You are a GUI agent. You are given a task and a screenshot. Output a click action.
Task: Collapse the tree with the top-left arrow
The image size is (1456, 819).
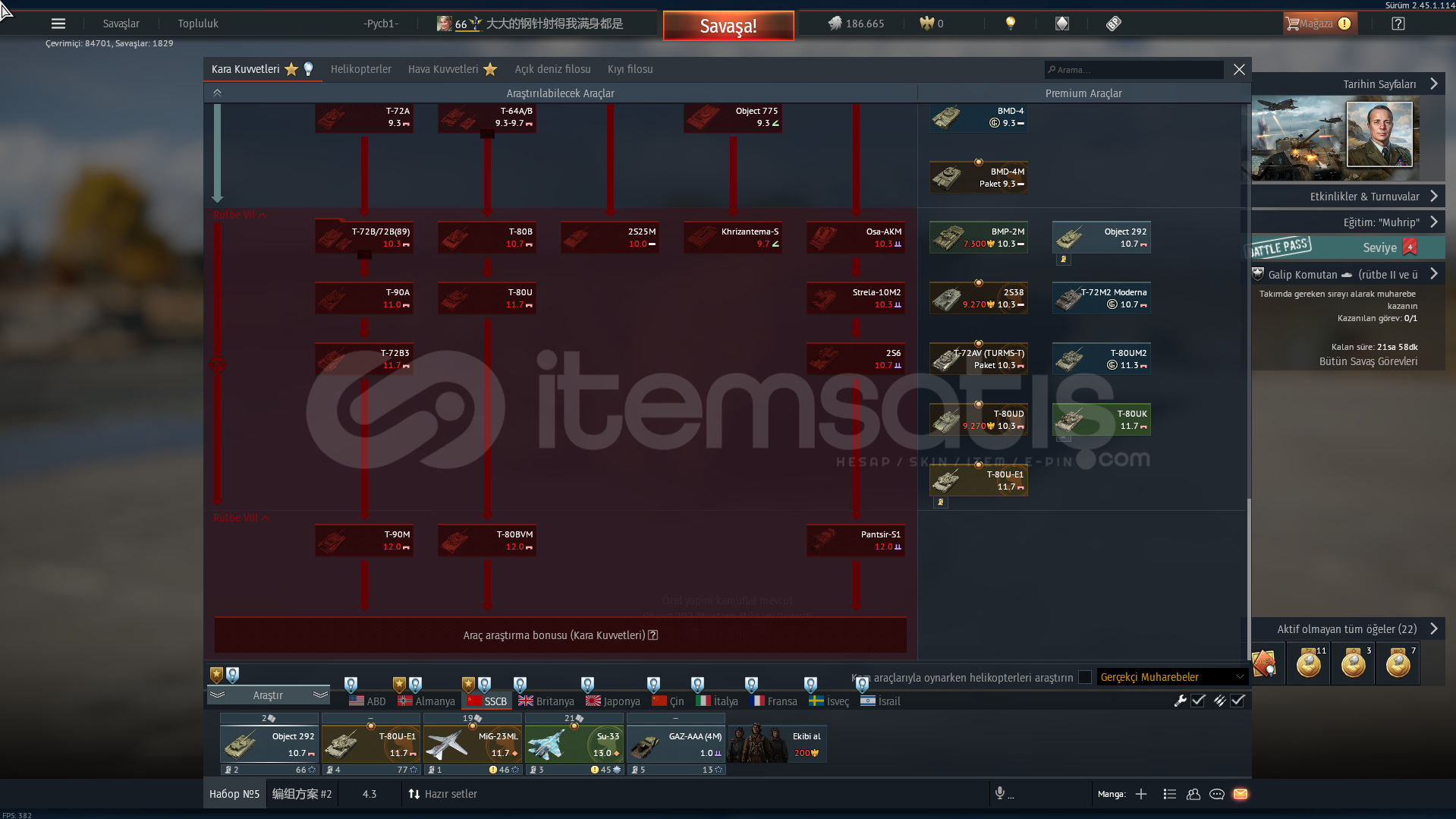(217, 93)
